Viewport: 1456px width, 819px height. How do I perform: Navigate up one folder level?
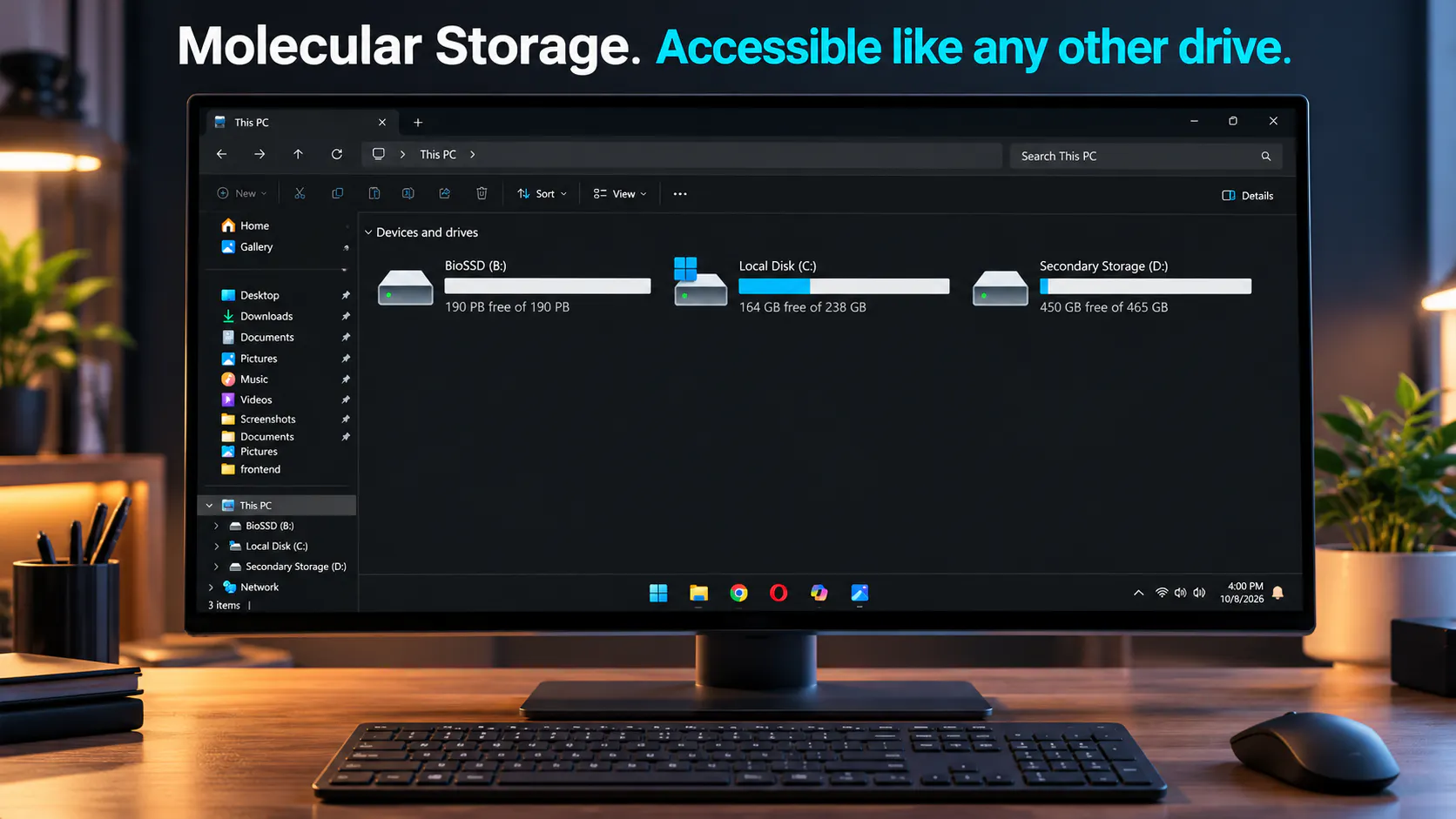click(x=298, y=154)
